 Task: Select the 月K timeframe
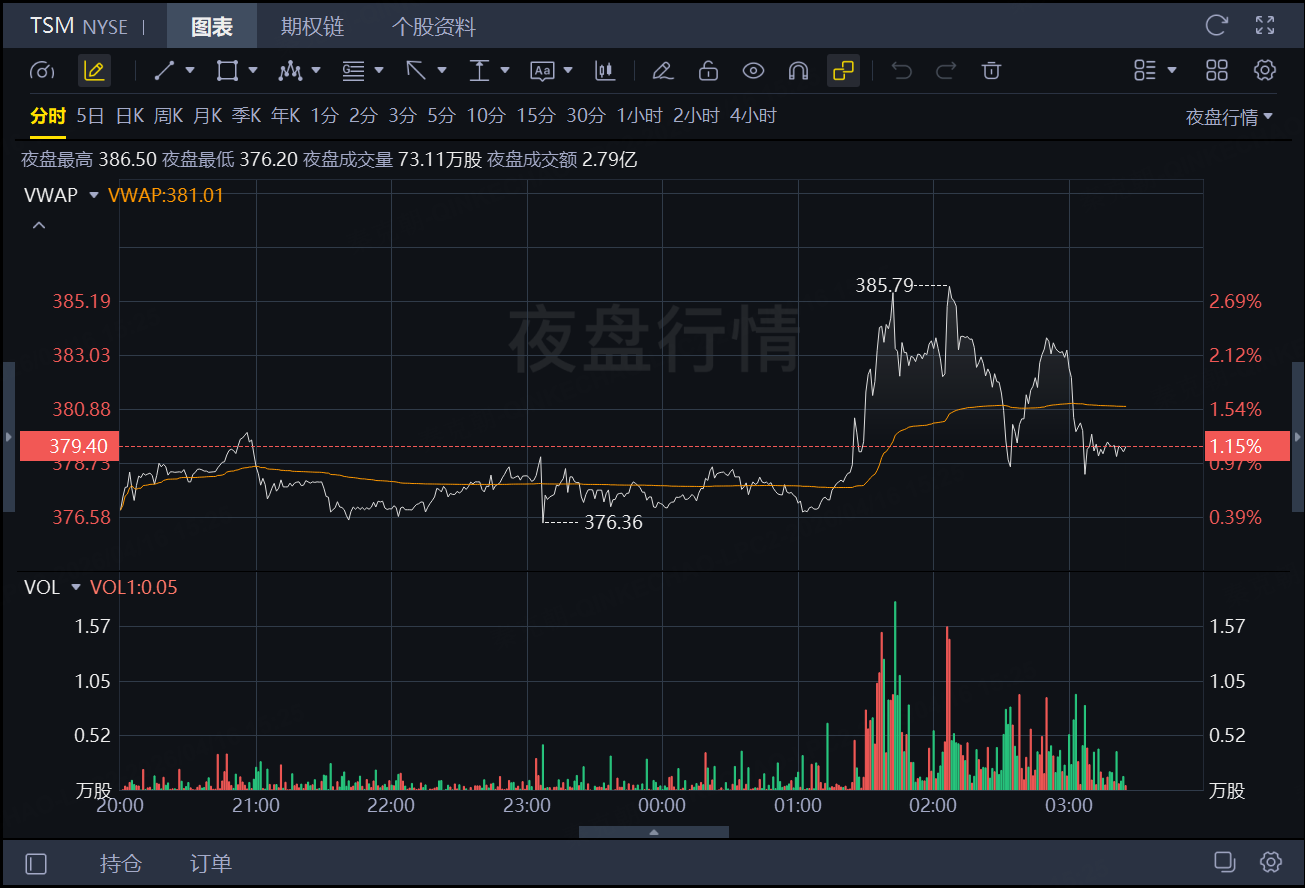tap(207, 116)
